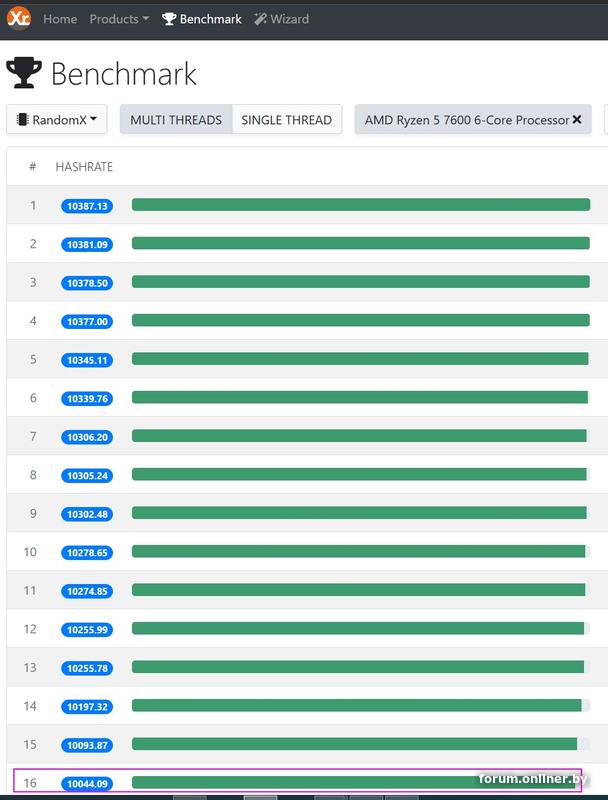Open hashrate badge 10387.13
Screen dimensions: 608x800
coord(87,206)
